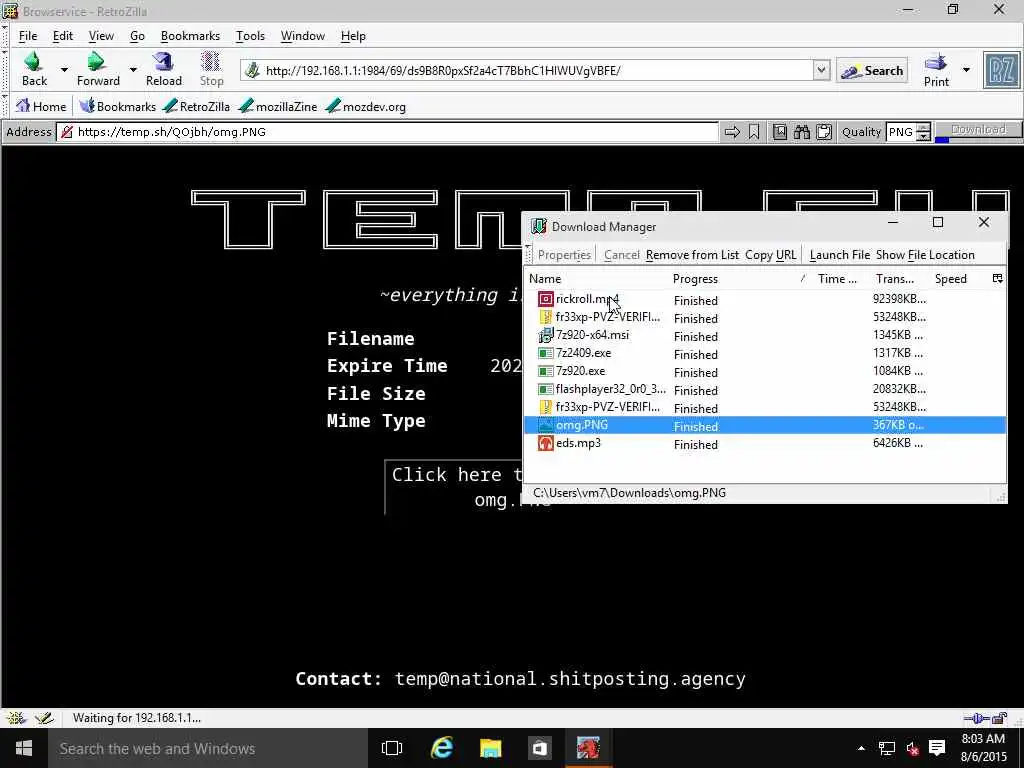
Task: Click Copy URL in Download Manager
Action: coord(771,255)
